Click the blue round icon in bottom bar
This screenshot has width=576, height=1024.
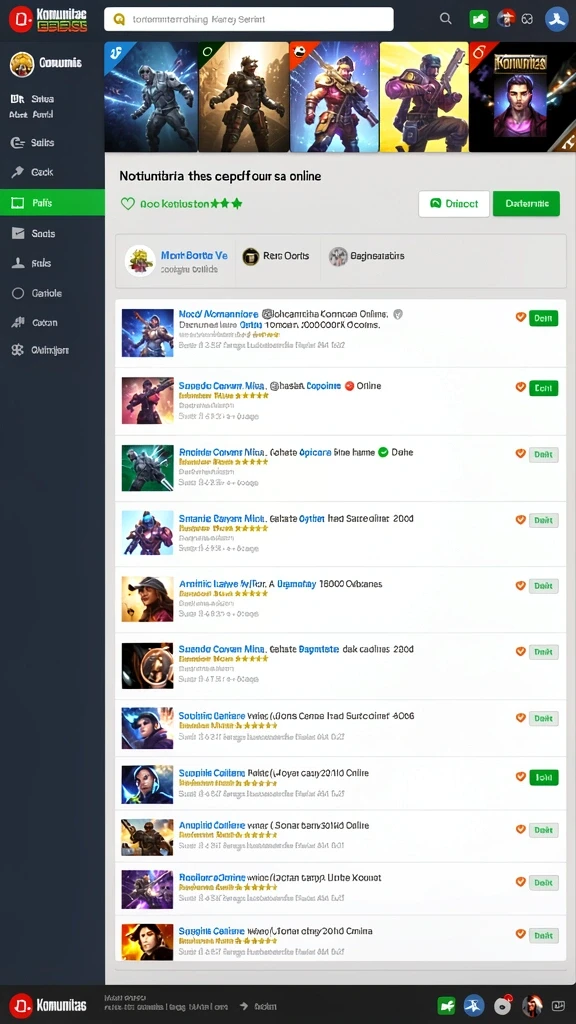[x=473, y=1006]
